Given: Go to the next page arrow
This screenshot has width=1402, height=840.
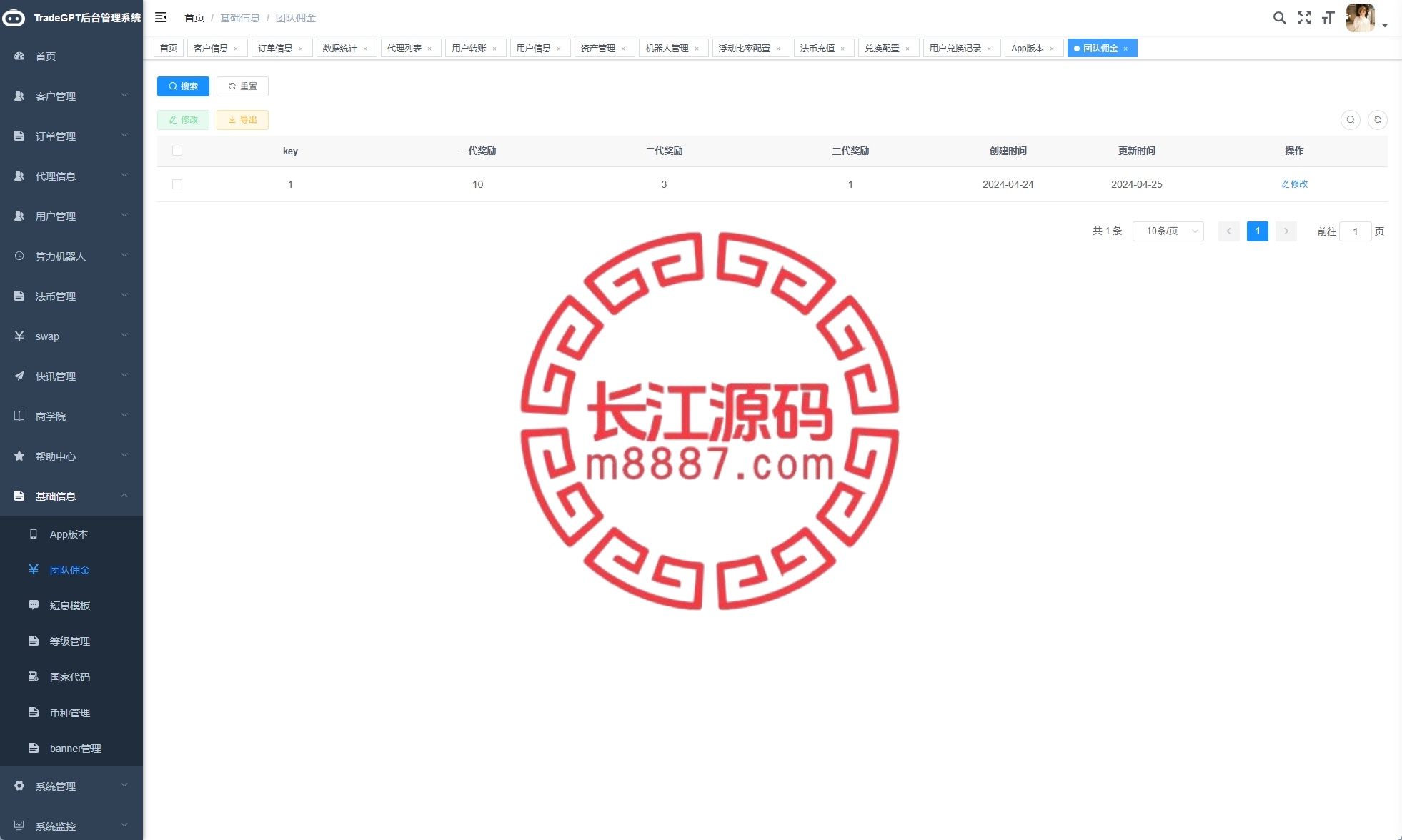Looking at the screenshot, I should coord(1286,231).
